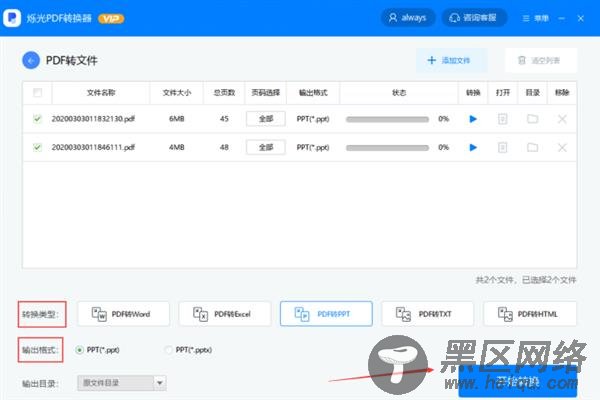Uncheck the file 20200303011846111.pdf
This screenshot has height=400, width=600.
(x=37, y=147)
